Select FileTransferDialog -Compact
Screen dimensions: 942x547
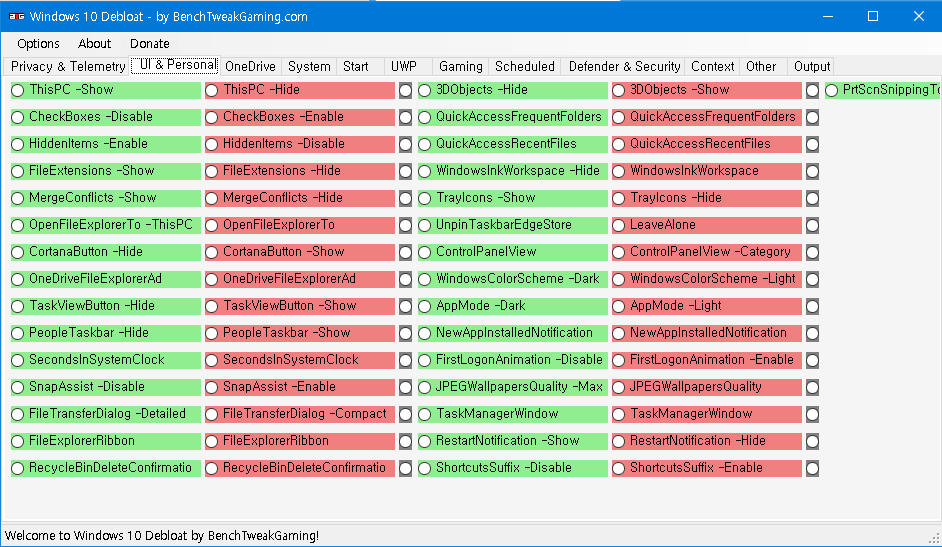[x=300, y=414]
